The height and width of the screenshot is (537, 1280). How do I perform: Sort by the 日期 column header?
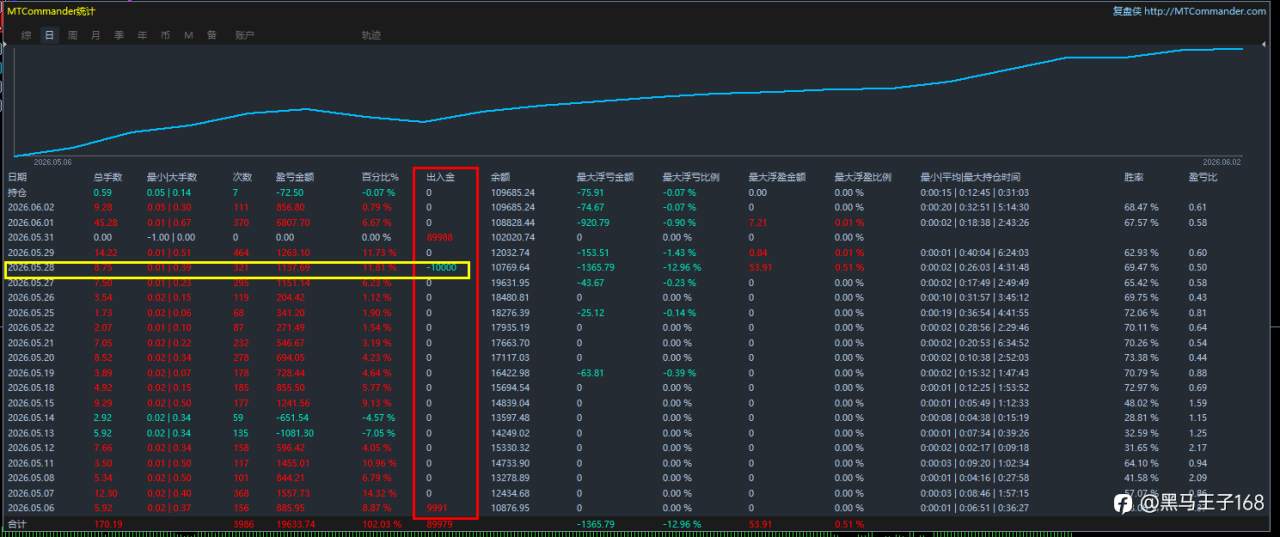pos(18,177)
